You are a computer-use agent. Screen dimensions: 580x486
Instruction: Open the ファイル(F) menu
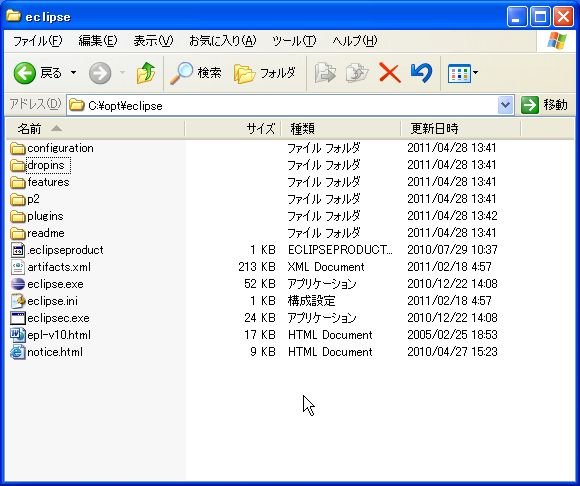38,41
